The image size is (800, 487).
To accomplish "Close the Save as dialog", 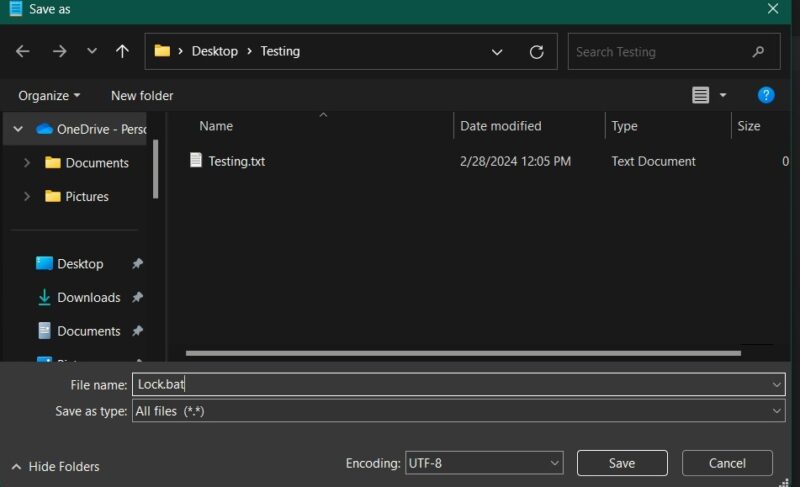I will coord(772,9).
